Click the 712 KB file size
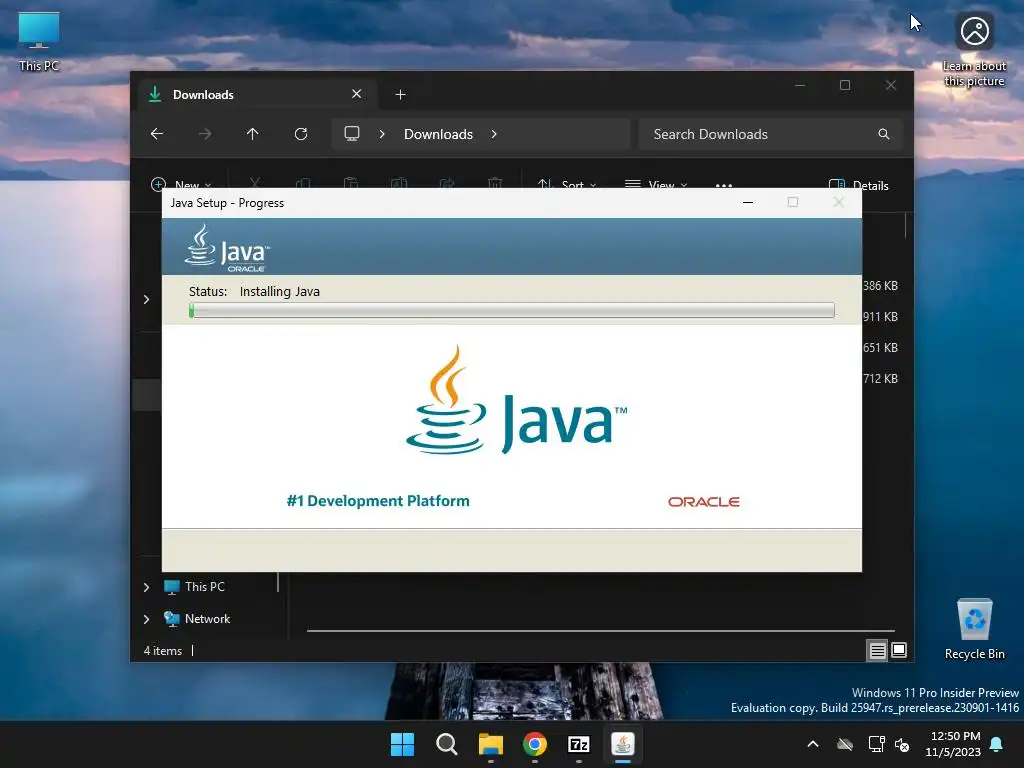This screenshot has height=768, width=1024. tap(880, 379)
